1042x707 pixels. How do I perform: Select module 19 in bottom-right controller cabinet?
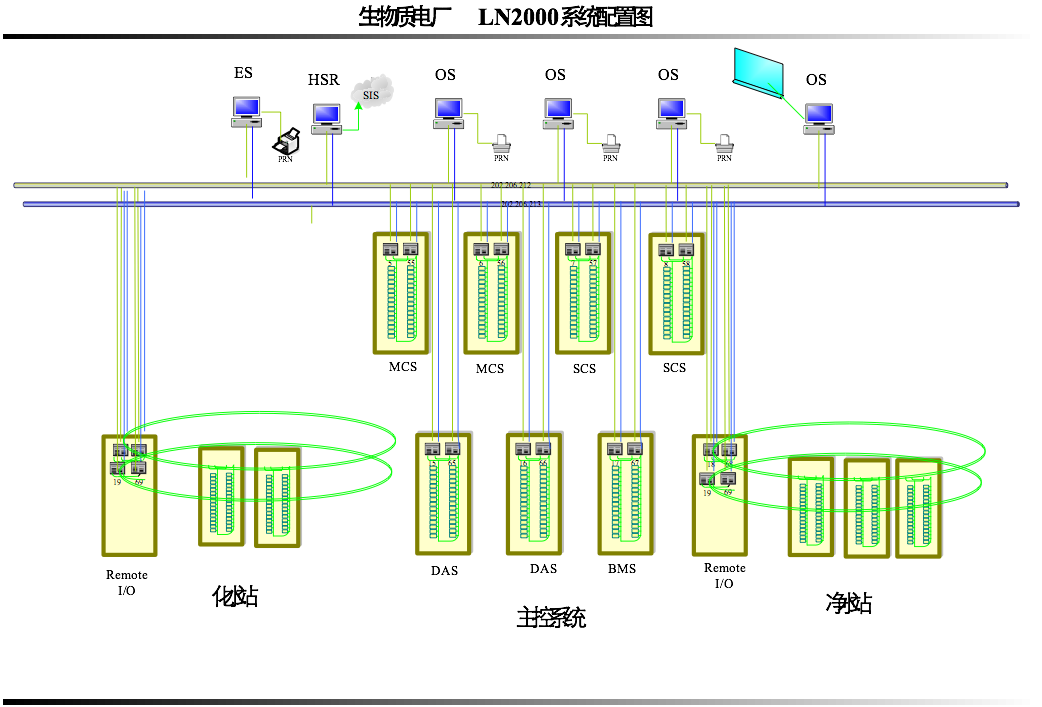coord(707,479)
